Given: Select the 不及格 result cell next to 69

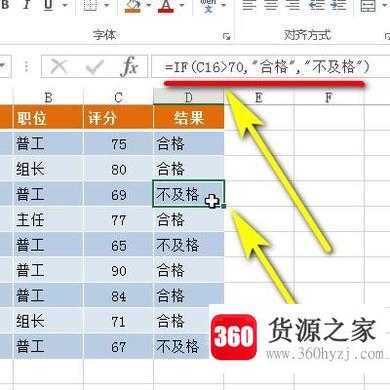Looking at the screenshot, I should (x=189, y=194).
